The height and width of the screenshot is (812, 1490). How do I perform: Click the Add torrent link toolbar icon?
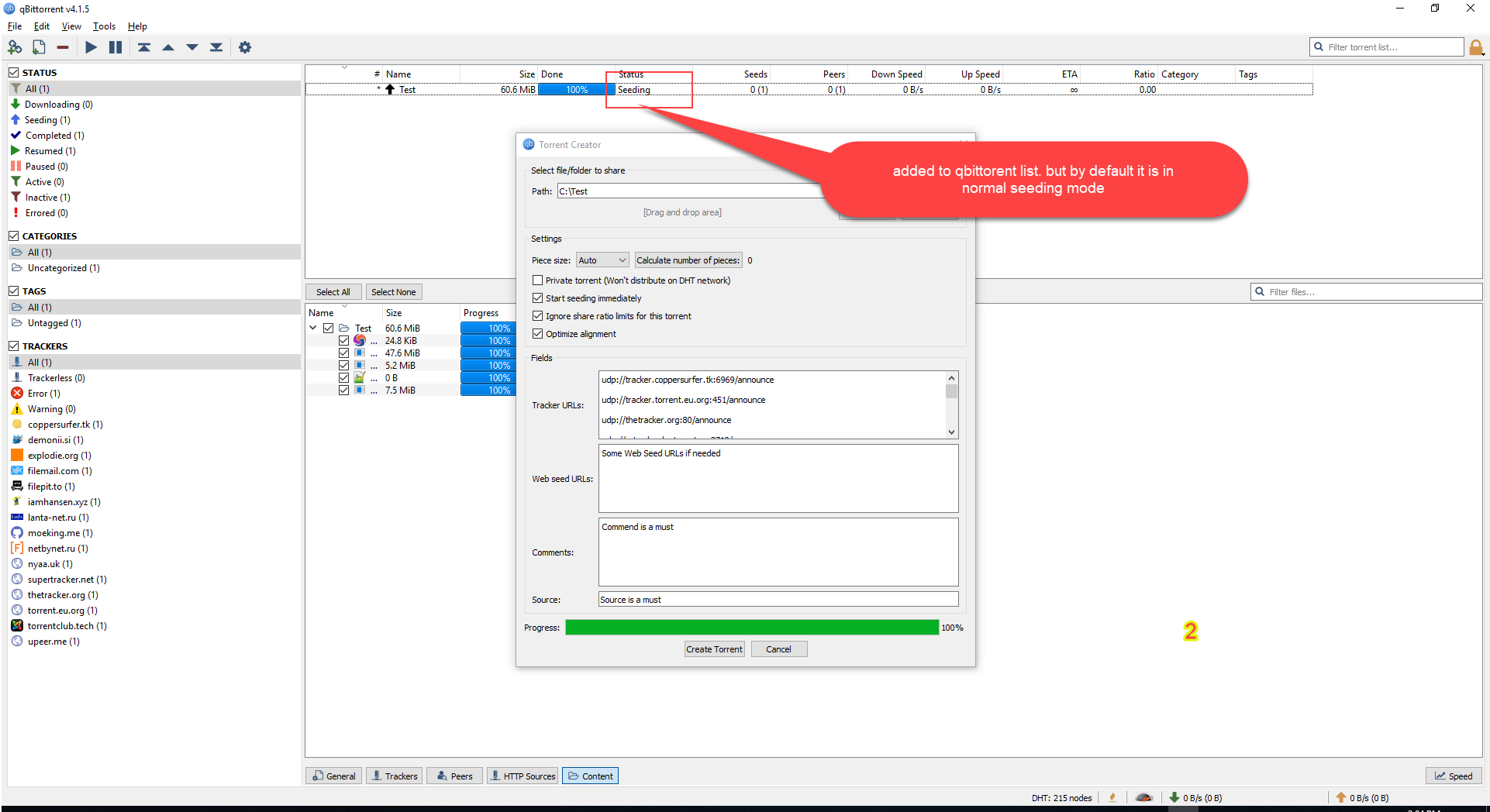coord(15,47)
